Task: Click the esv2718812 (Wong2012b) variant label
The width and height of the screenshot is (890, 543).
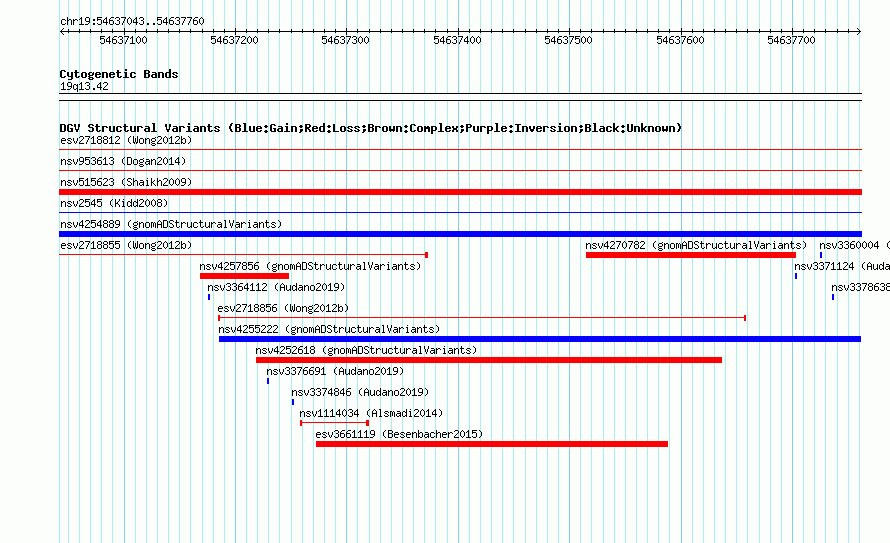Action: tap(126, 140)
